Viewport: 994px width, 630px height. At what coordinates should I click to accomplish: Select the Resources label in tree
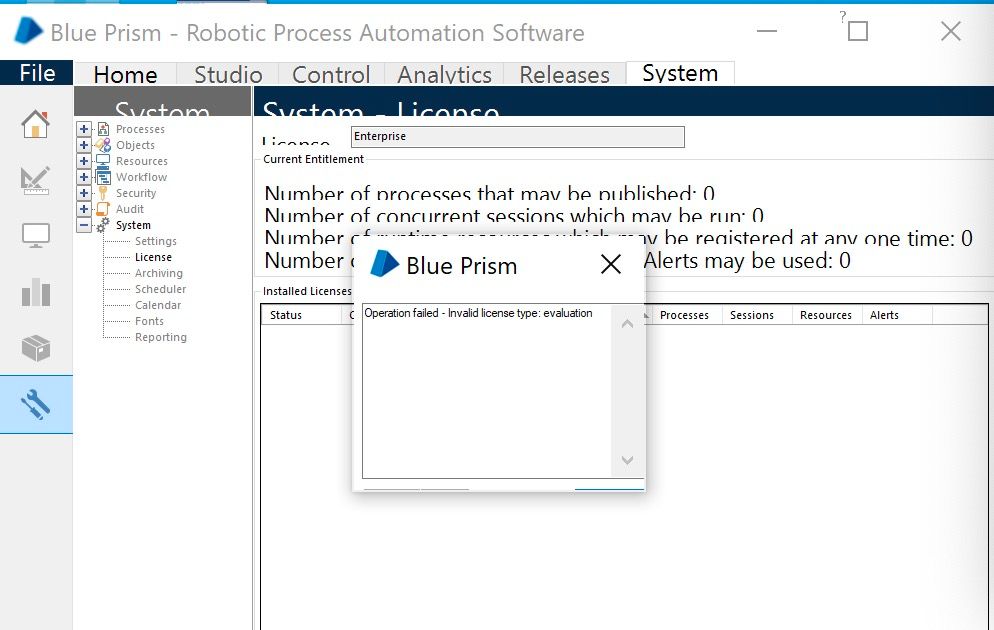click(141, 161)
